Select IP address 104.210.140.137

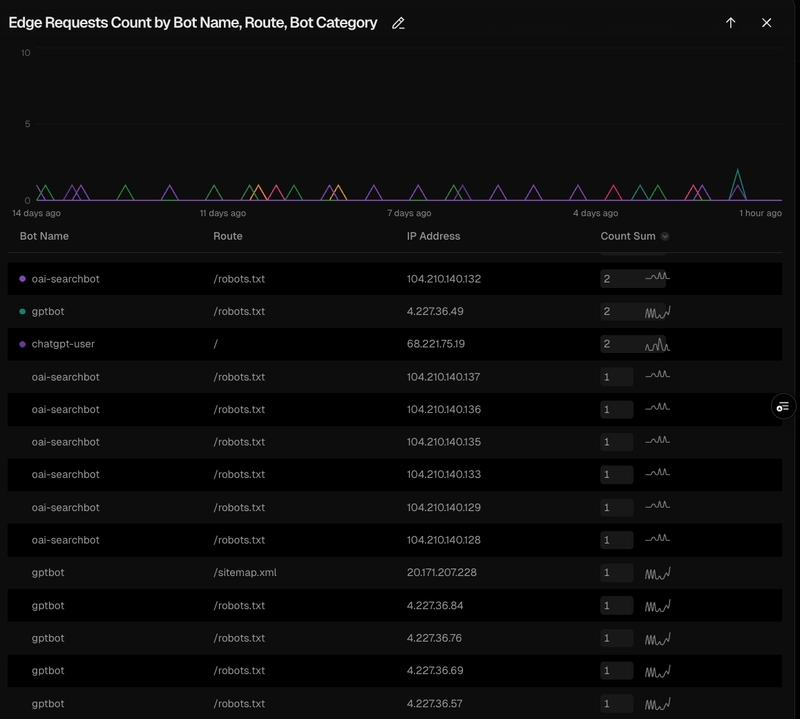(443, 377)
